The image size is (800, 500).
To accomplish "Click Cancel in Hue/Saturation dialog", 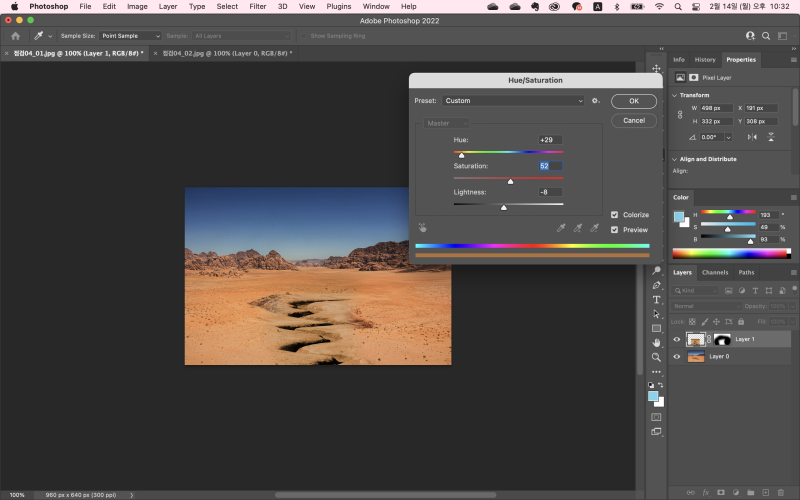I will point(633,120).
